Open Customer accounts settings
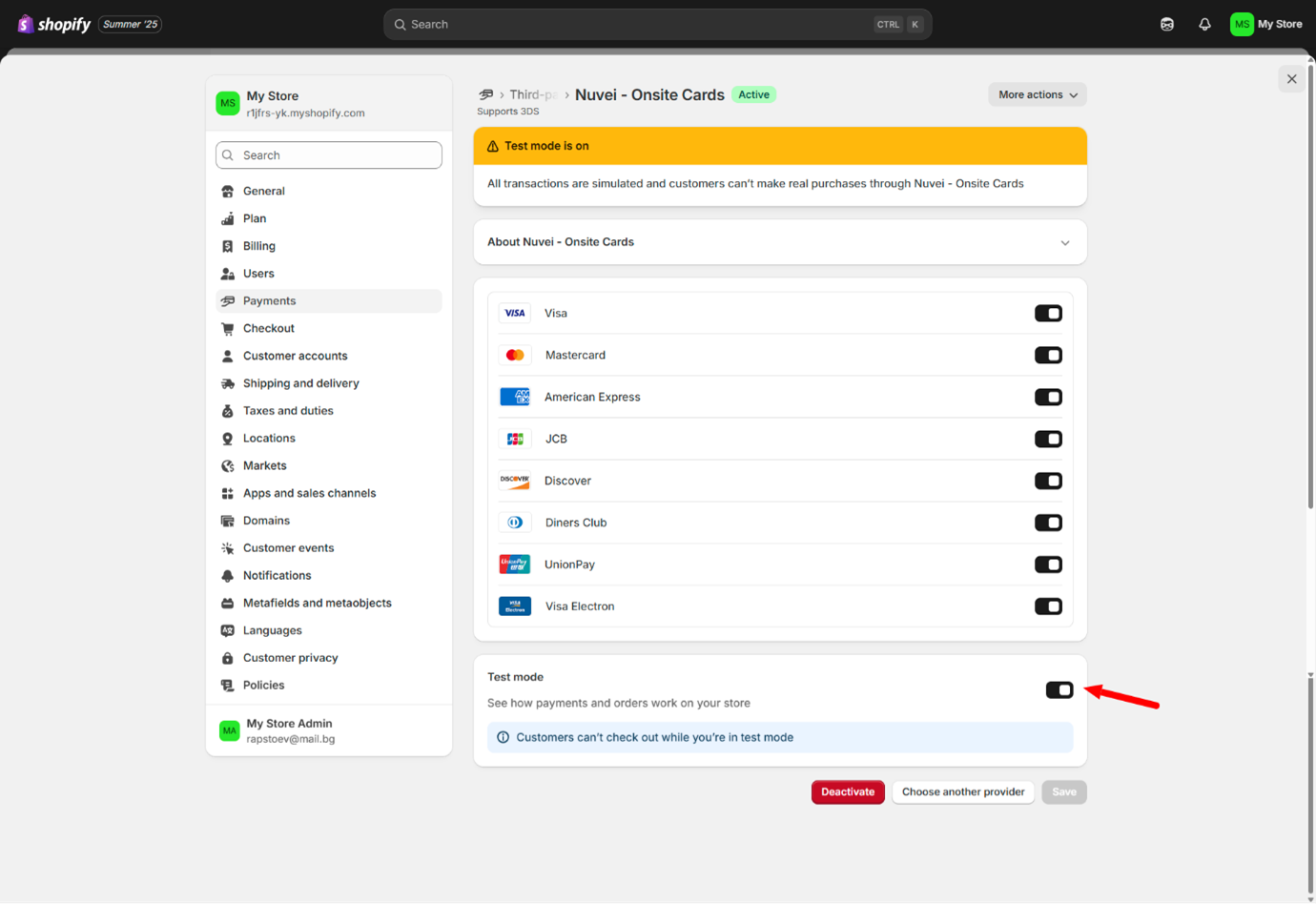 coord(329,356)
